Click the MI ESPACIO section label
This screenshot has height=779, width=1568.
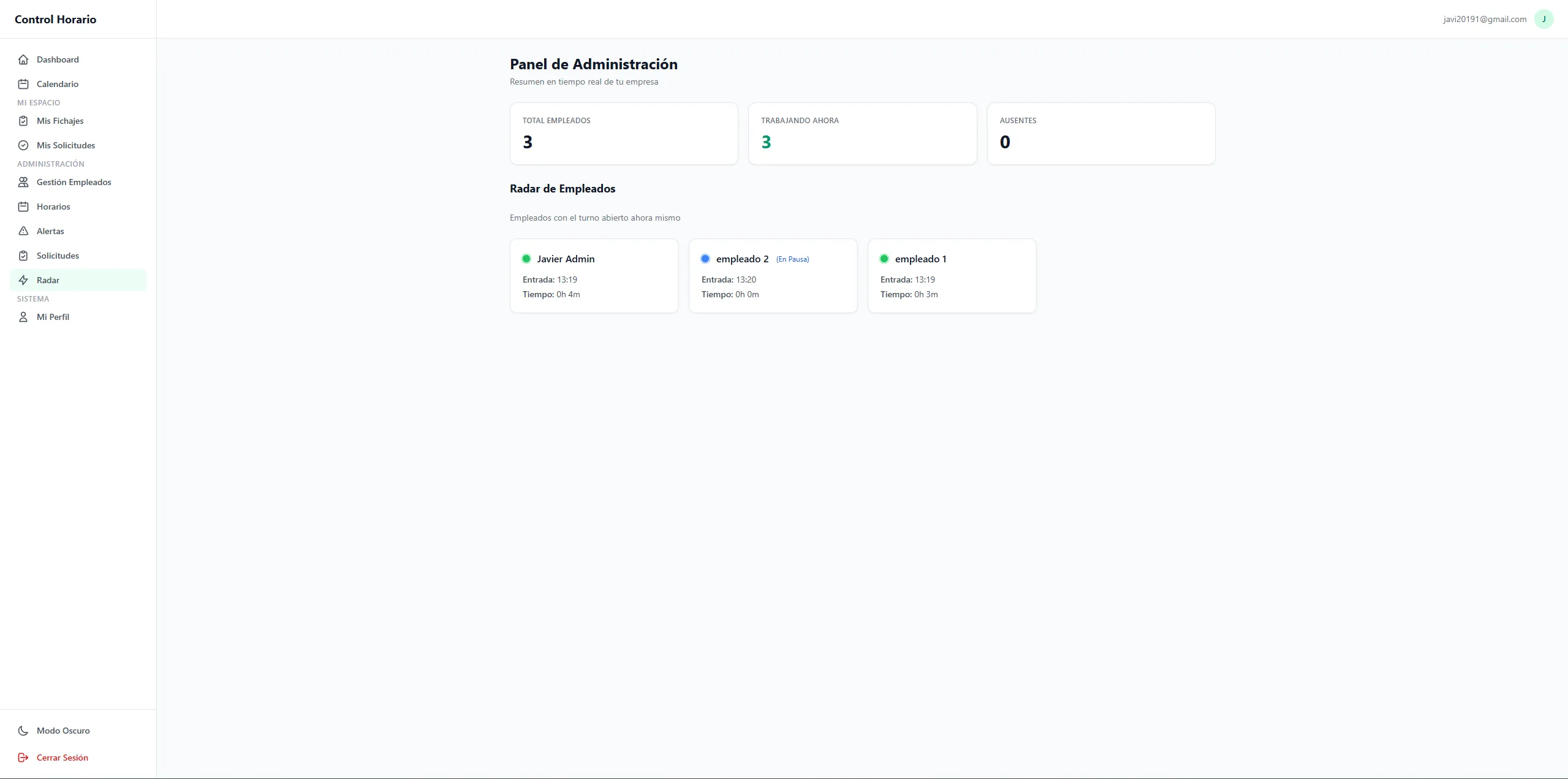click(x=39, y=102)
